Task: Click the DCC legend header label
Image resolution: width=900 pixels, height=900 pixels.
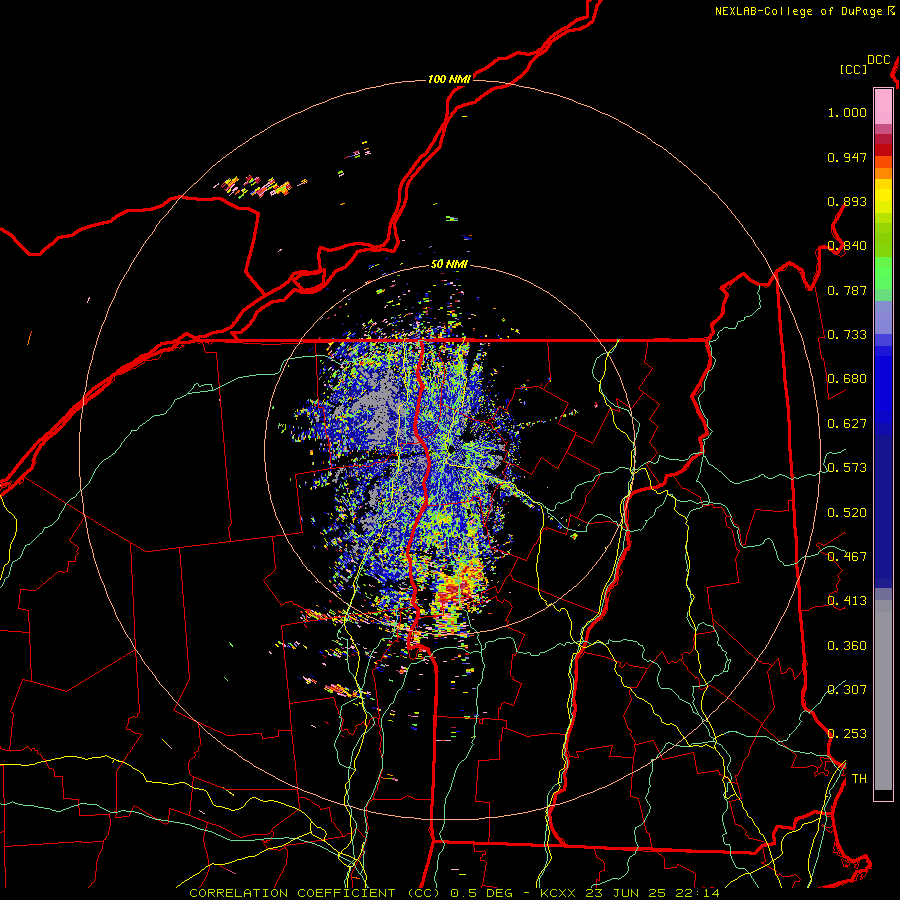Action: [879, 60]
